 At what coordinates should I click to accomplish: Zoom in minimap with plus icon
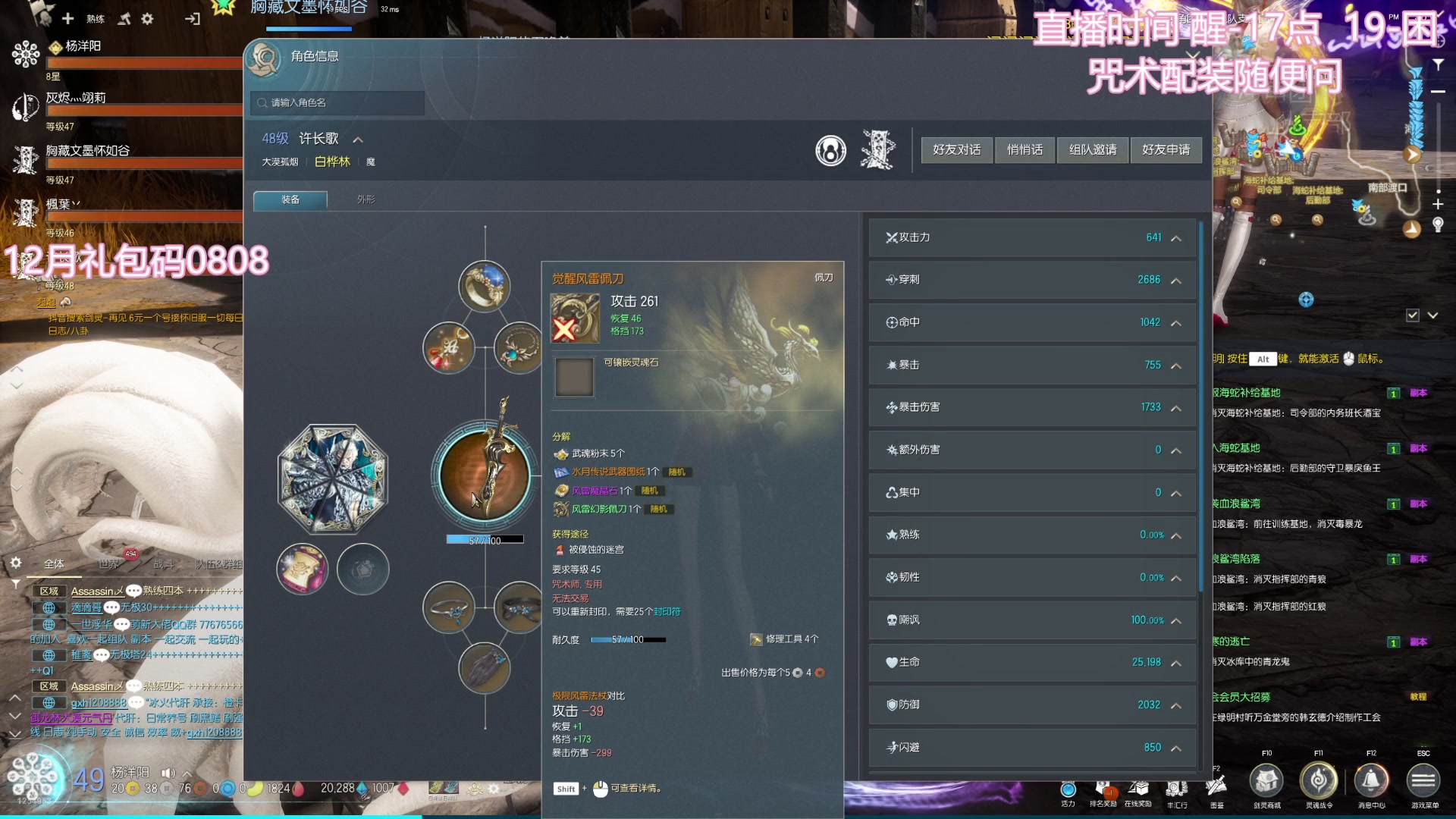click(1438, 204)
